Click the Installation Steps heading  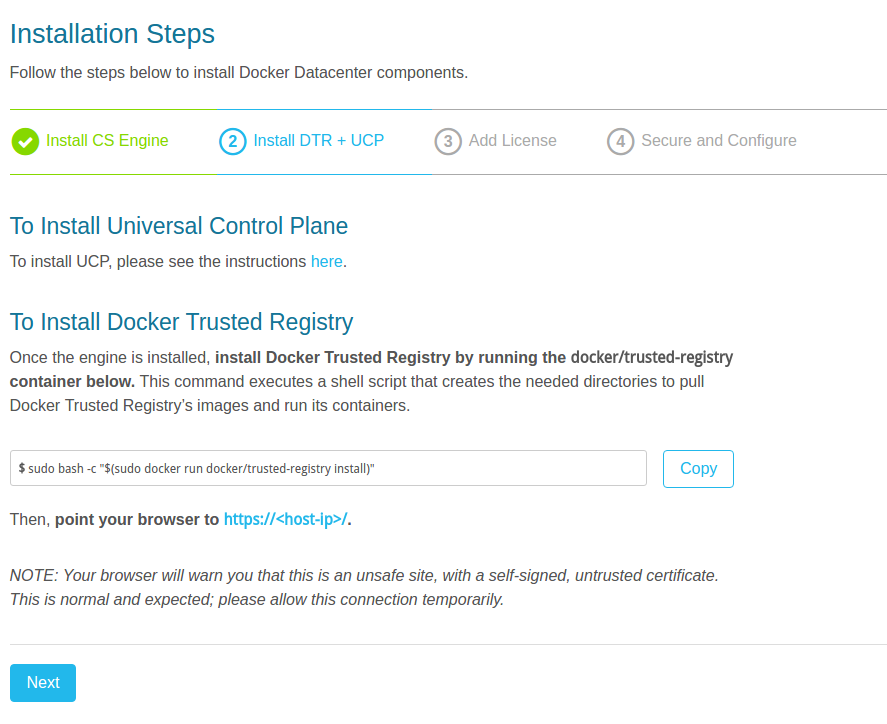click(x=112, y=34)
